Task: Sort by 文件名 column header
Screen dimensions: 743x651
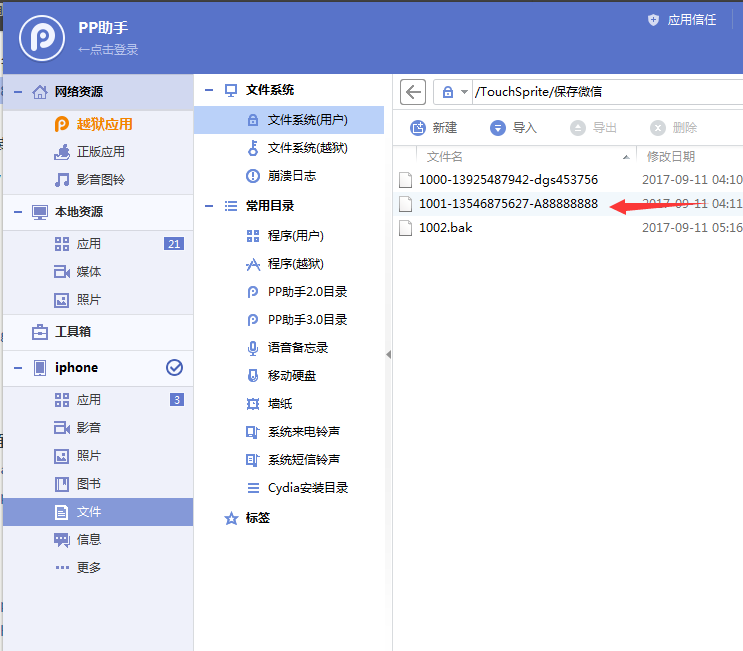Action: [445, 157]
